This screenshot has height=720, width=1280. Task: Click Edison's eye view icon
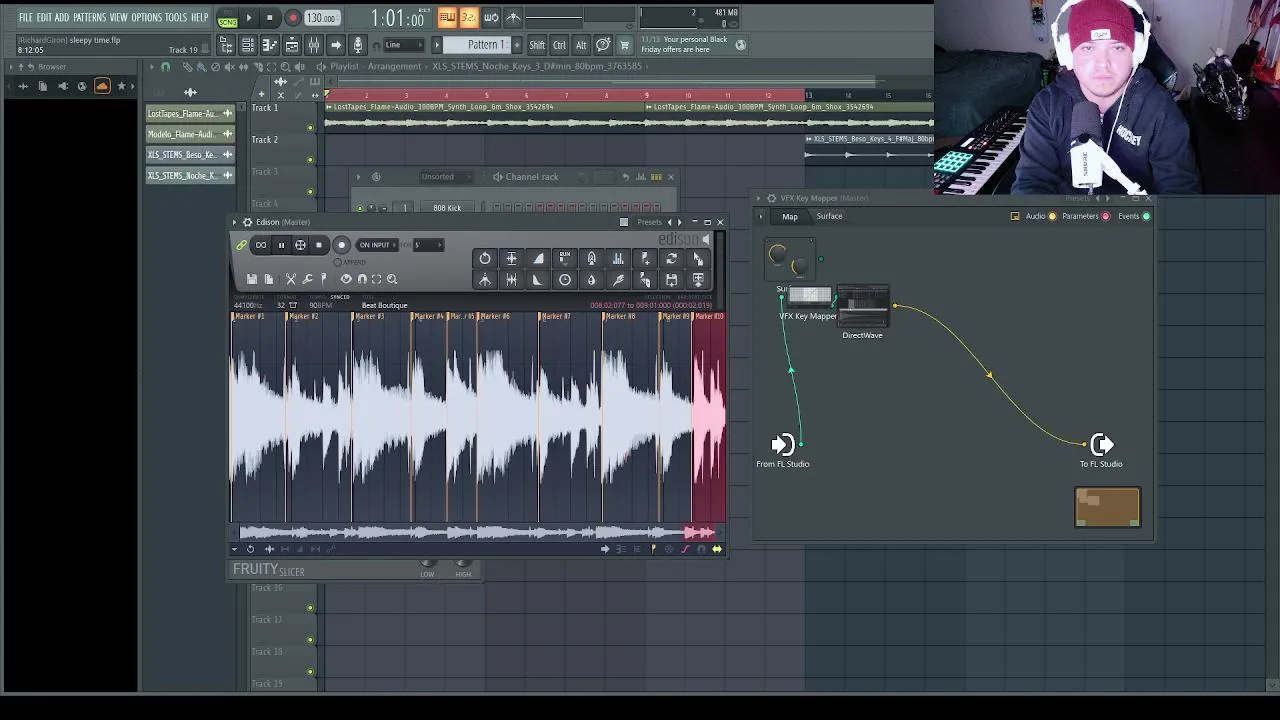tap(346, 279)
